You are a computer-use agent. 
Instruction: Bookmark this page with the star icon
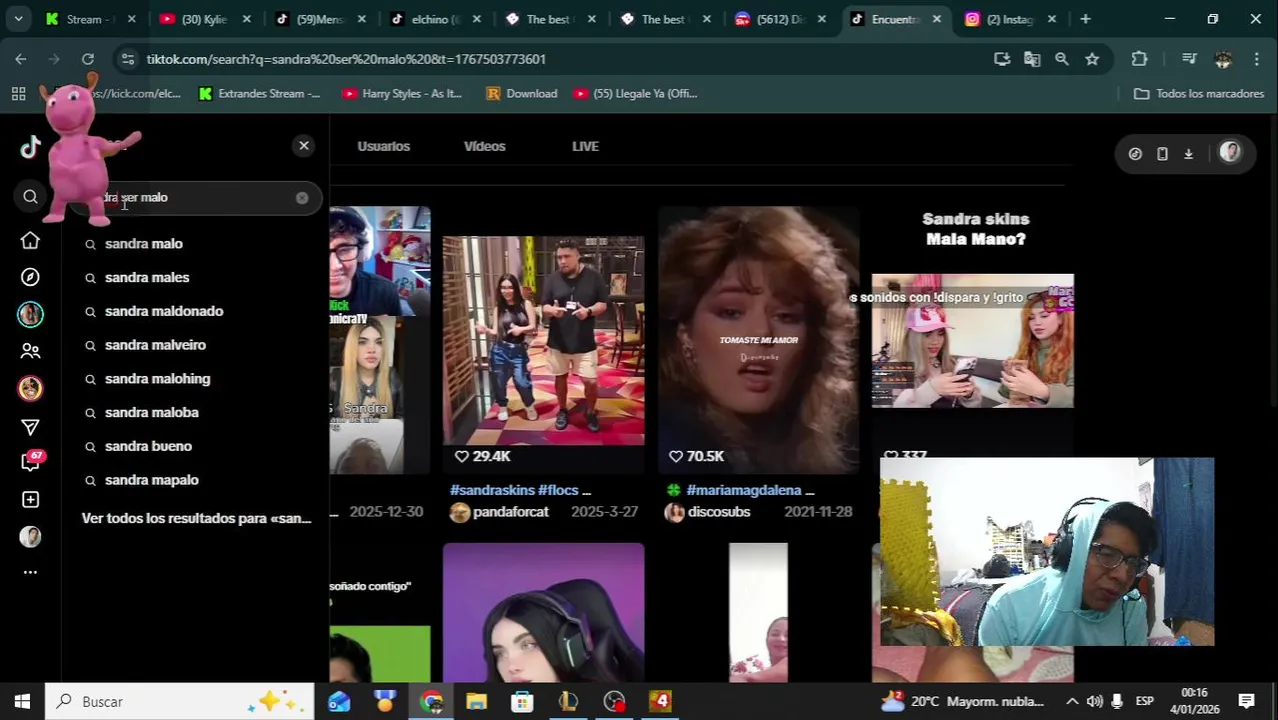tap(1092, 59)
